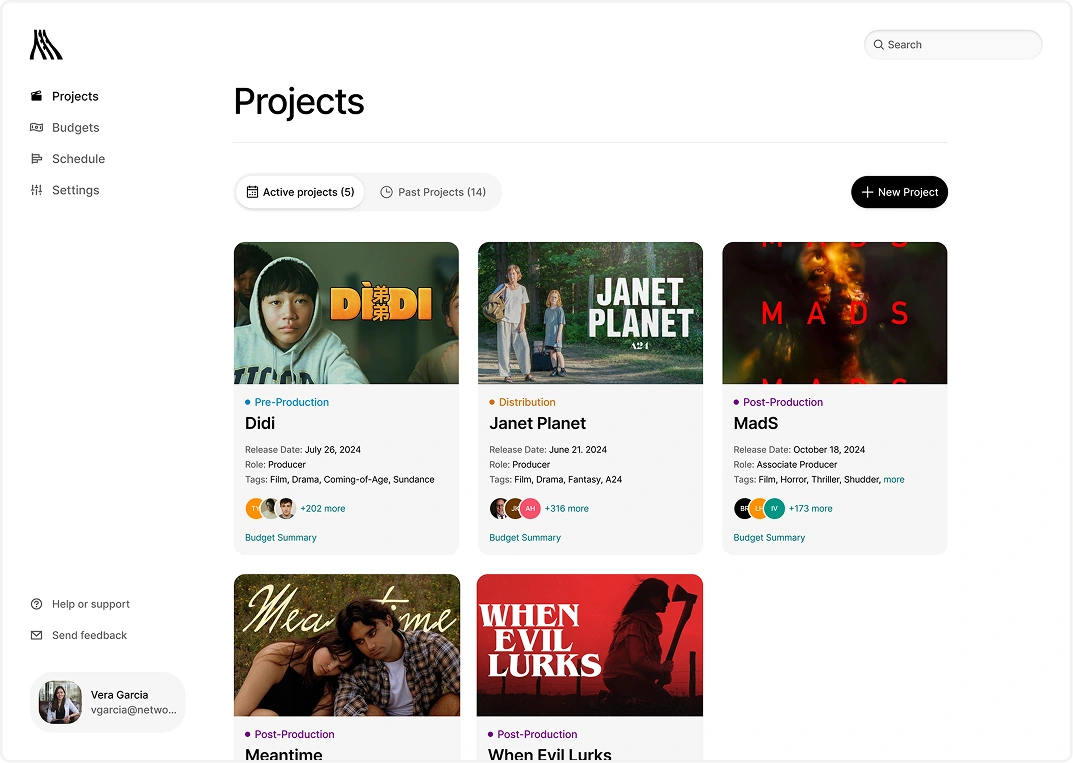Click the IV avatar on MadS card
Image resolution: width=1073 pixels, height=763 pixels.
point(775,508)
